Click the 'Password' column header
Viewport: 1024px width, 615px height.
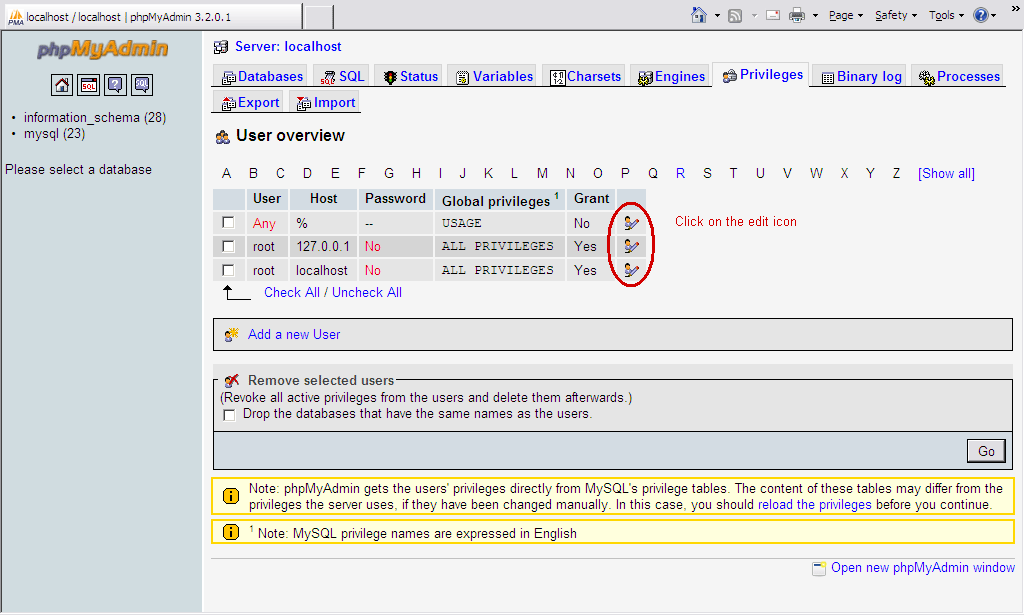[395, 198]
